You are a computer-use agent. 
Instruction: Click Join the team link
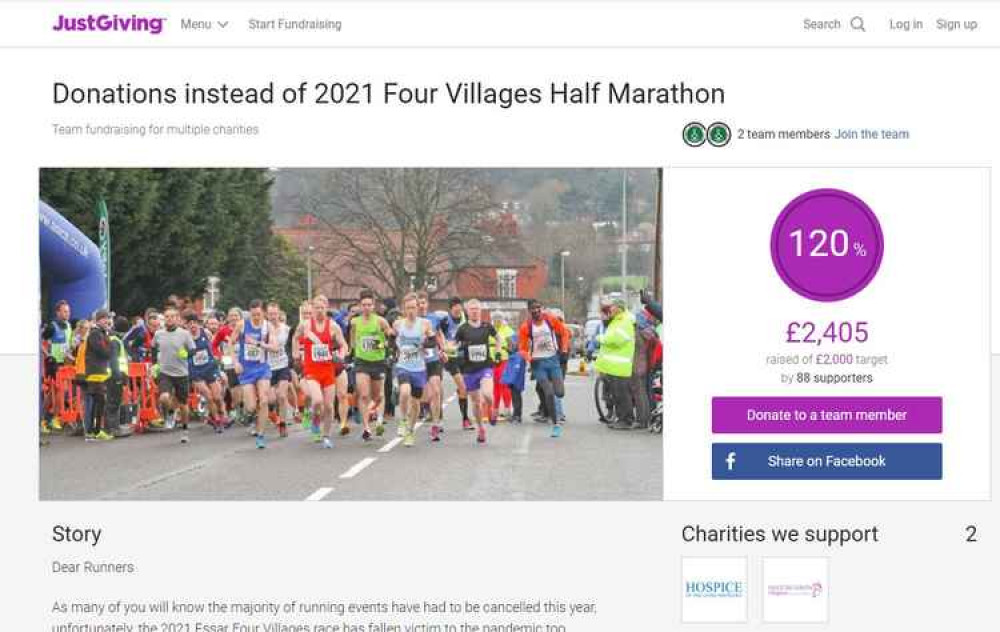(x=871, y=134)
